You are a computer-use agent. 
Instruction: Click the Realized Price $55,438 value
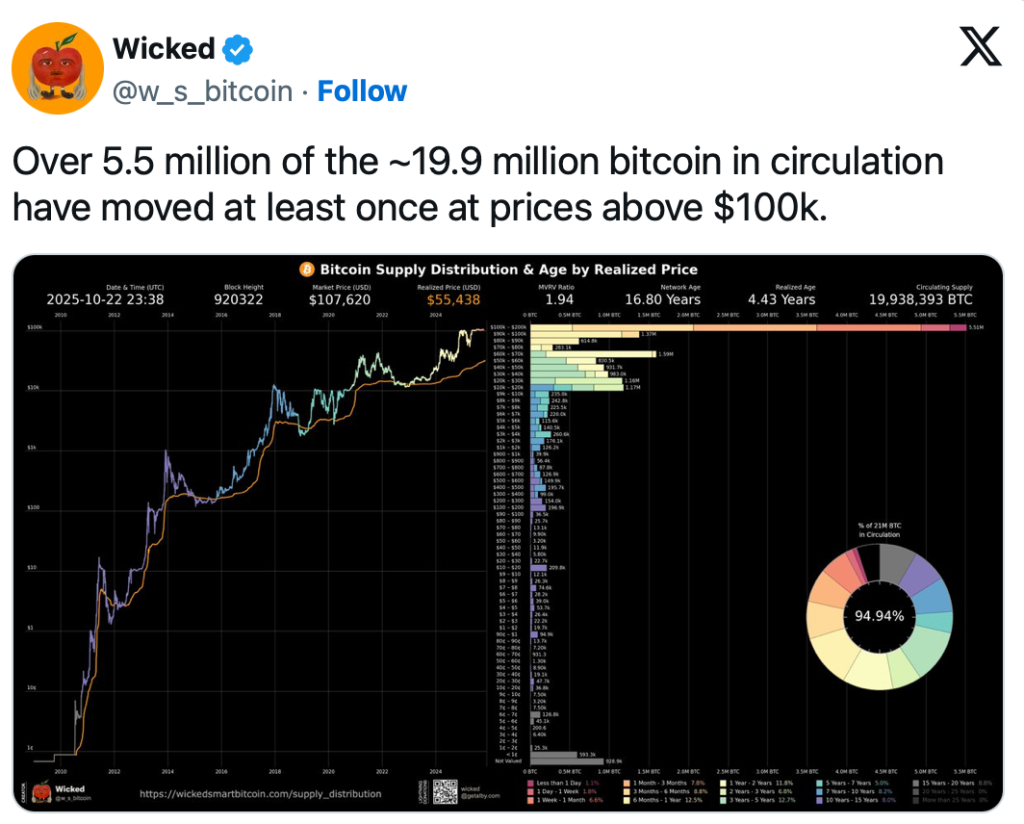pos(451,299)
